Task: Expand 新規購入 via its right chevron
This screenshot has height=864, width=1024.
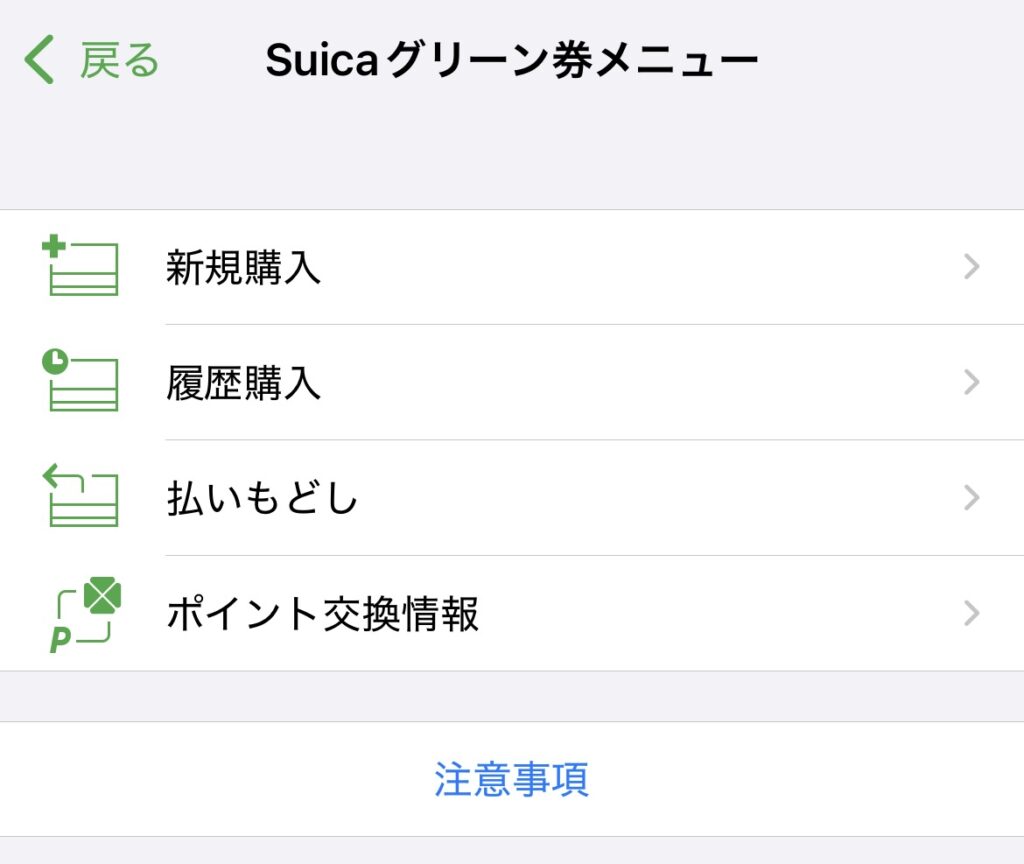Action: click(972, 267)
